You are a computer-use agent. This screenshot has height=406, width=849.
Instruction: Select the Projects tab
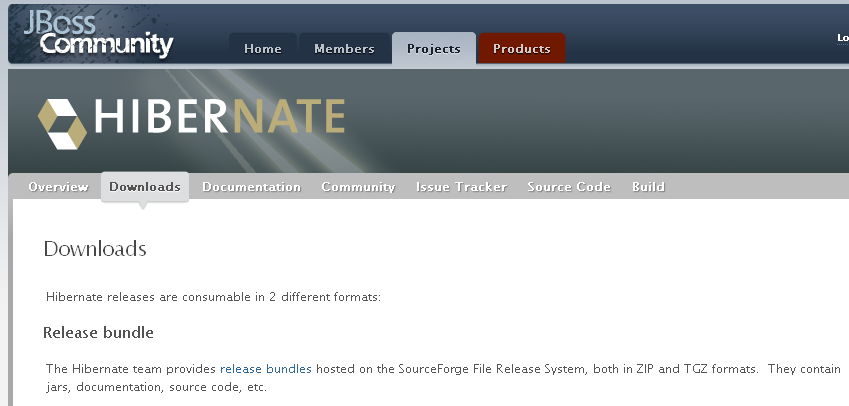click(x=434, y=49)
